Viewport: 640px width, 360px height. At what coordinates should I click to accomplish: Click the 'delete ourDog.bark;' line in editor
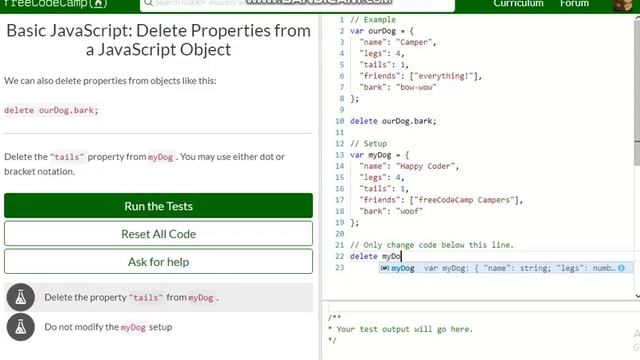pos(393,121)
